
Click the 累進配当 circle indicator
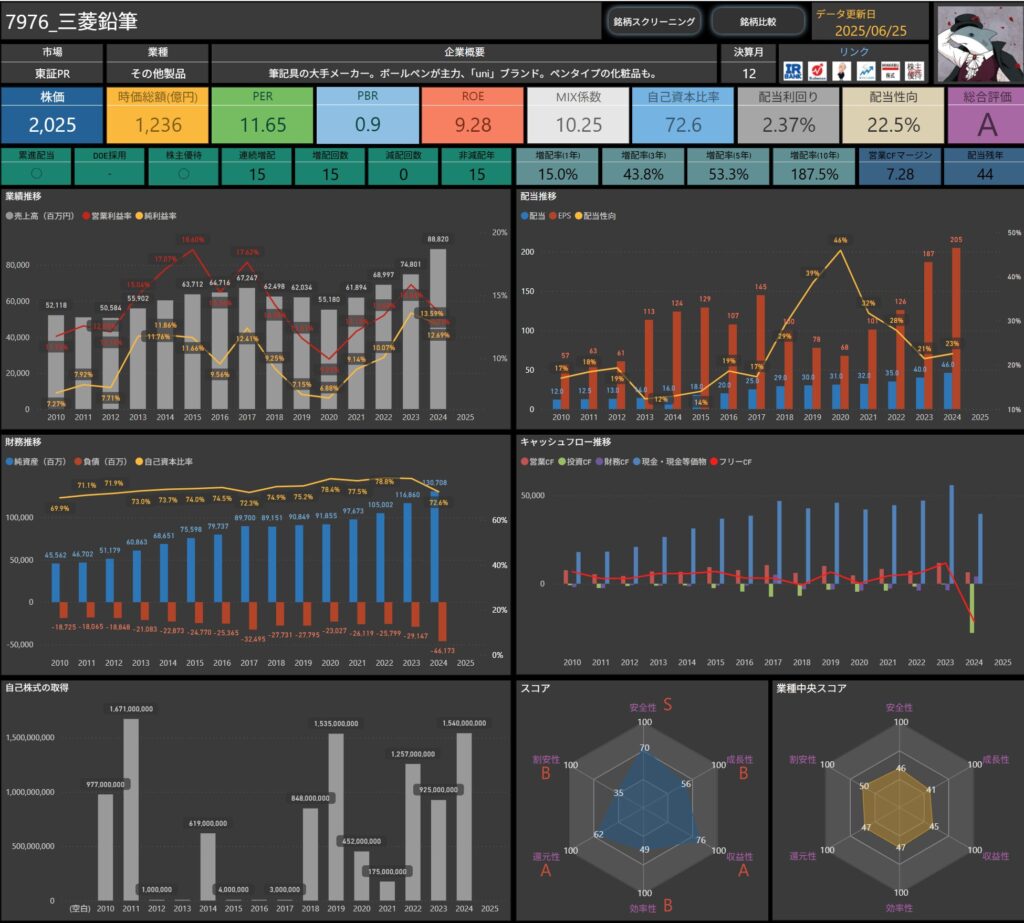37,174
